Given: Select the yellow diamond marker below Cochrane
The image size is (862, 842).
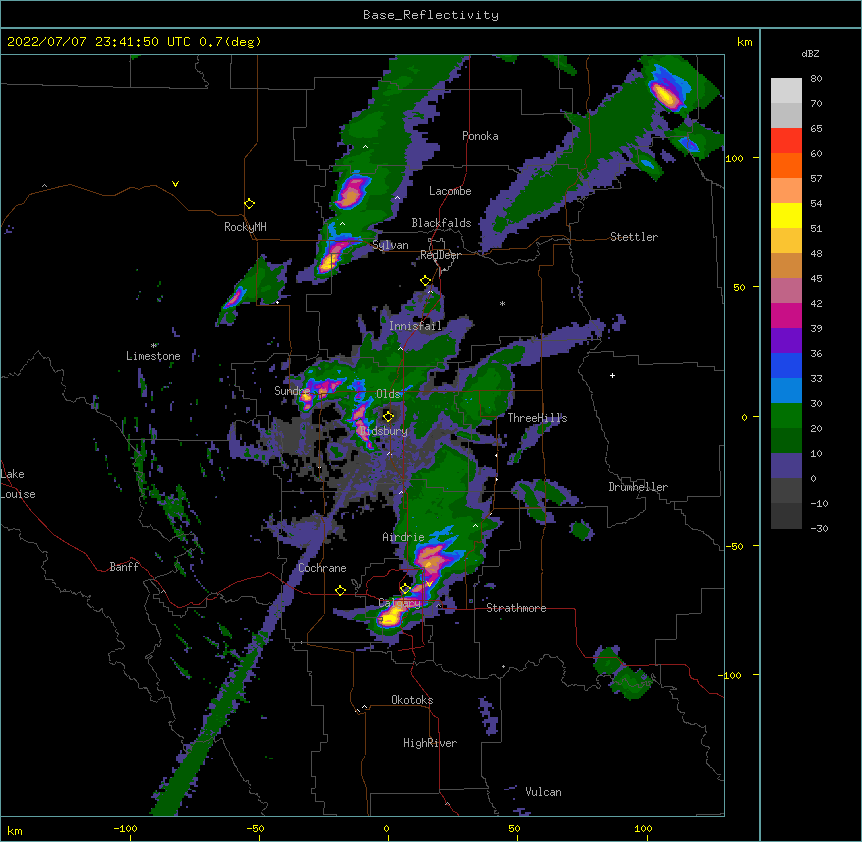Looking at the screenshot, I should click(340, 590).
